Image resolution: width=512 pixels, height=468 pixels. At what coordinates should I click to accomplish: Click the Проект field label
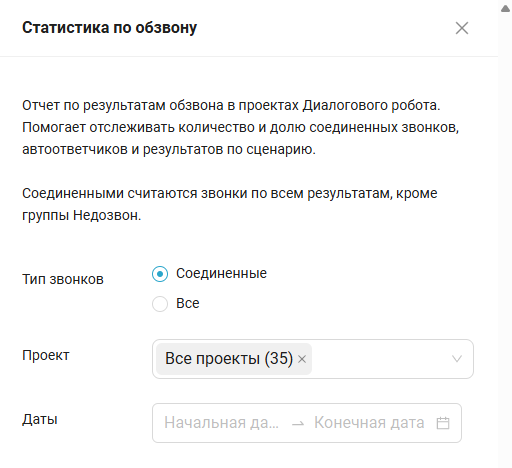[x=46, y=355]
